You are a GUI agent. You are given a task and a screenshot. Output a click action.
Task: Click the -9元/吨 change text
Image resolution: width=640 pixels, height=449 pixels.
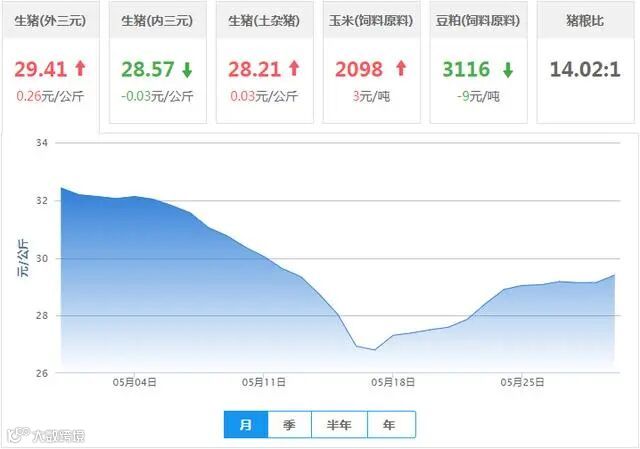click(x=478, y=96)
